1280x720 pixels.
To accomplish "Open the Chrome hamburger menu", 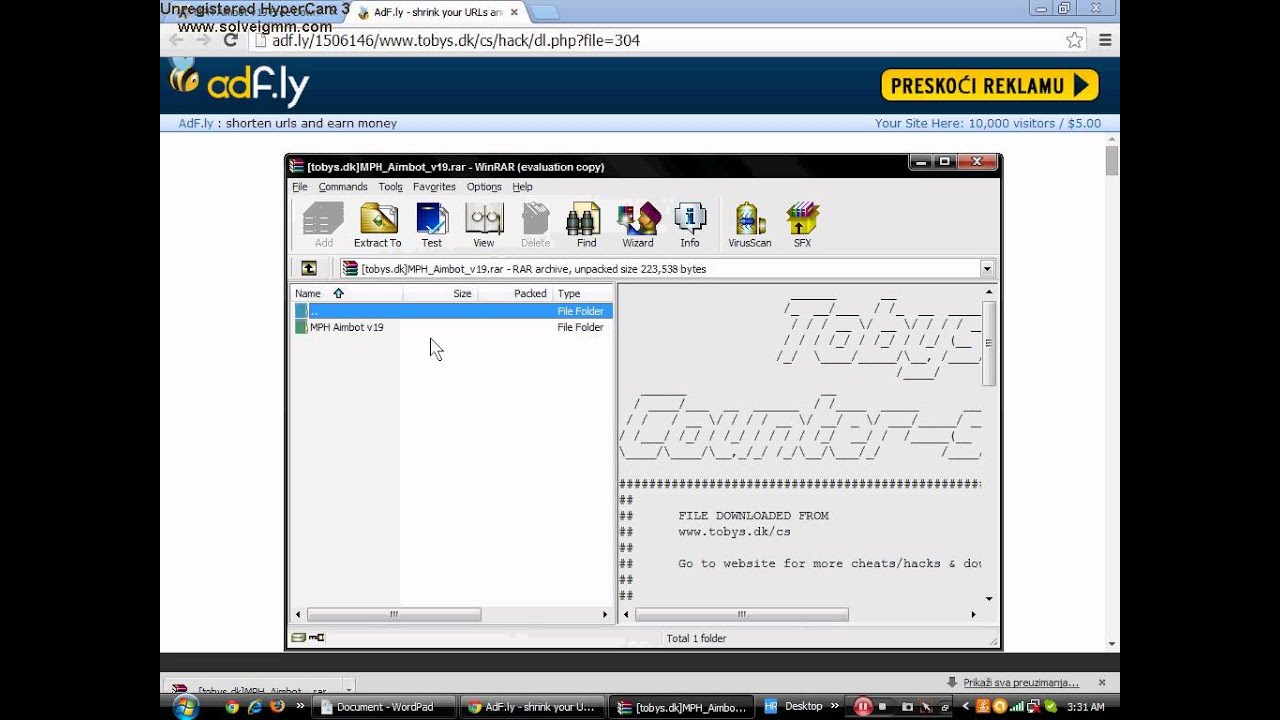I will [1105, 40].
